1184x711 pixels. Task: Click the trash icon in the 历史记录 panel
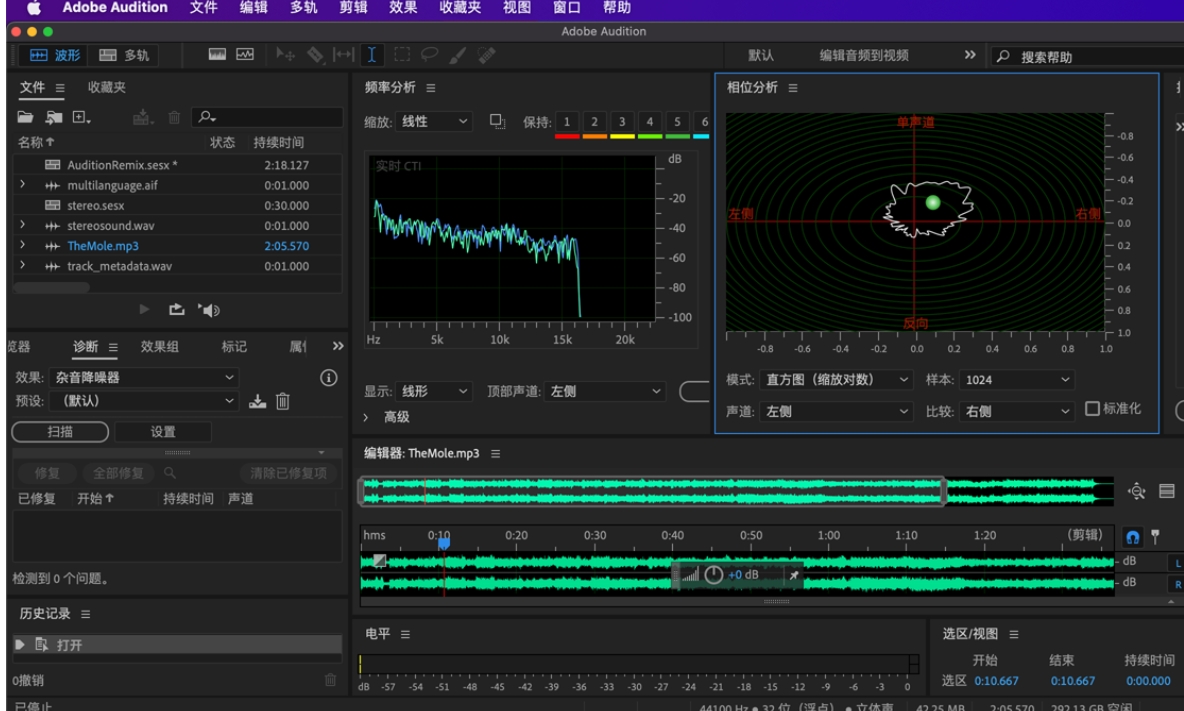330,680
